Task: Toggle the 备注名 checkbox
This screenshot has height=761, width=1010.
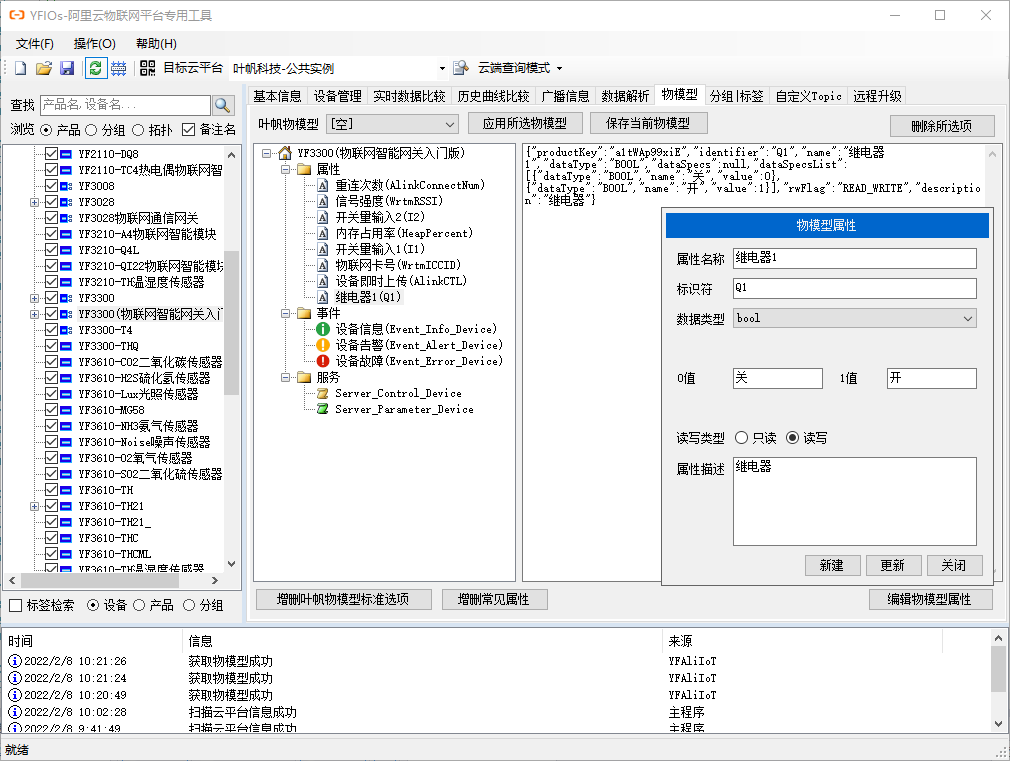Action: (188, 130)
